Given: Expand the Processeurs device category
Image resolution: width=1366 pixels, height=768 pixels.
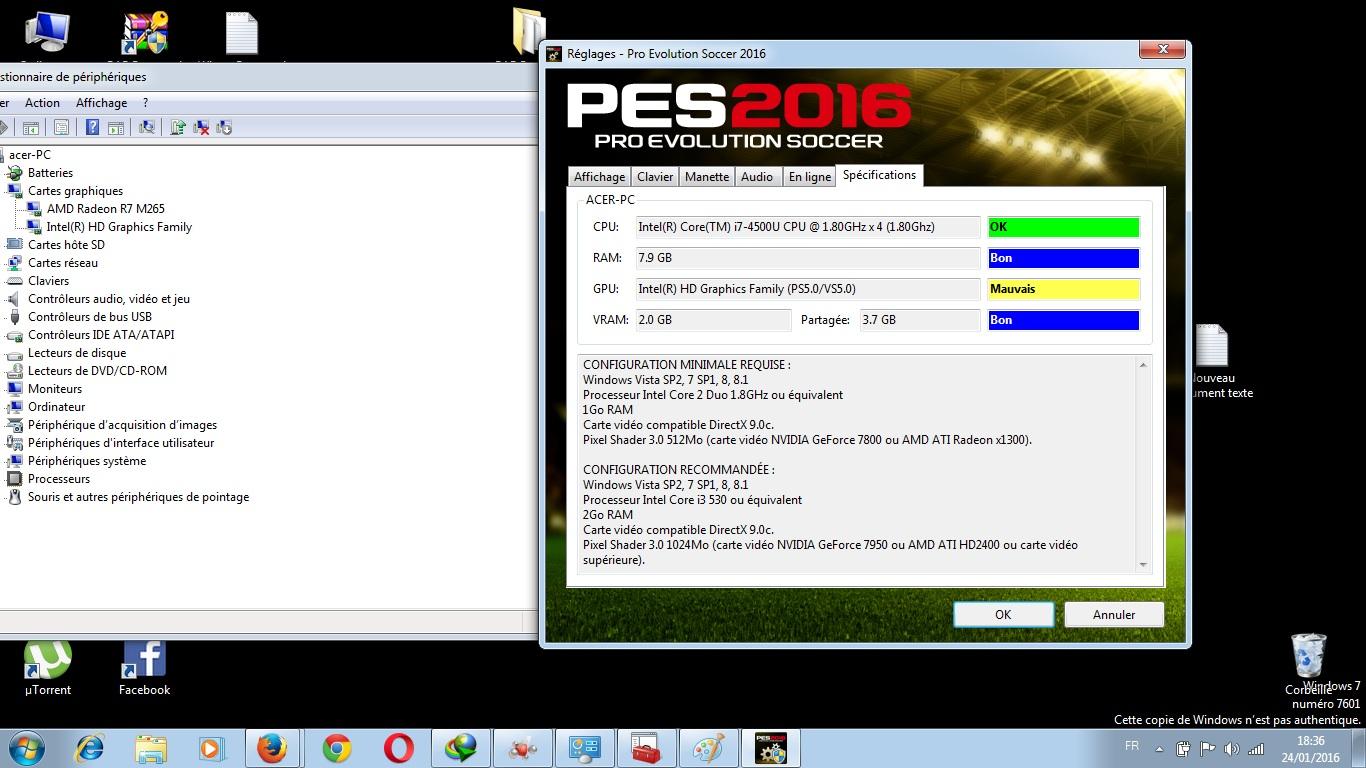Looking at the screenshot, I should [58, 479].
